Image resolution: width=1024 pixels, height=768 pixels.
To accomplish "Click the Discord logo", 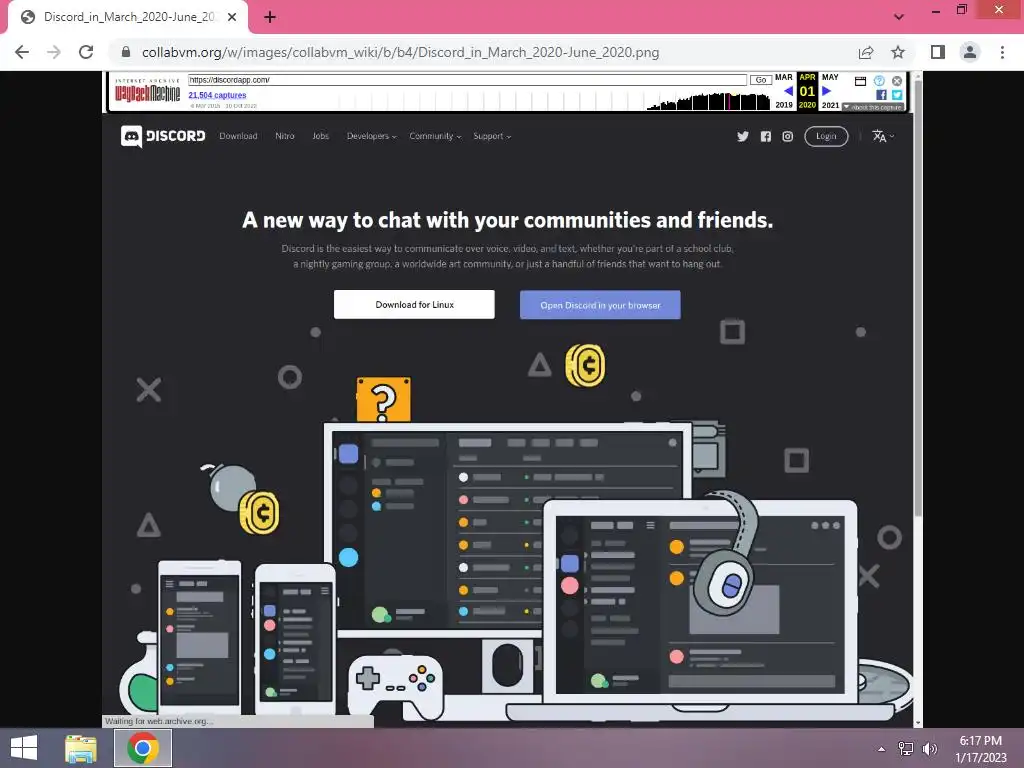I will pyautogui.click(x=163, y=136).
